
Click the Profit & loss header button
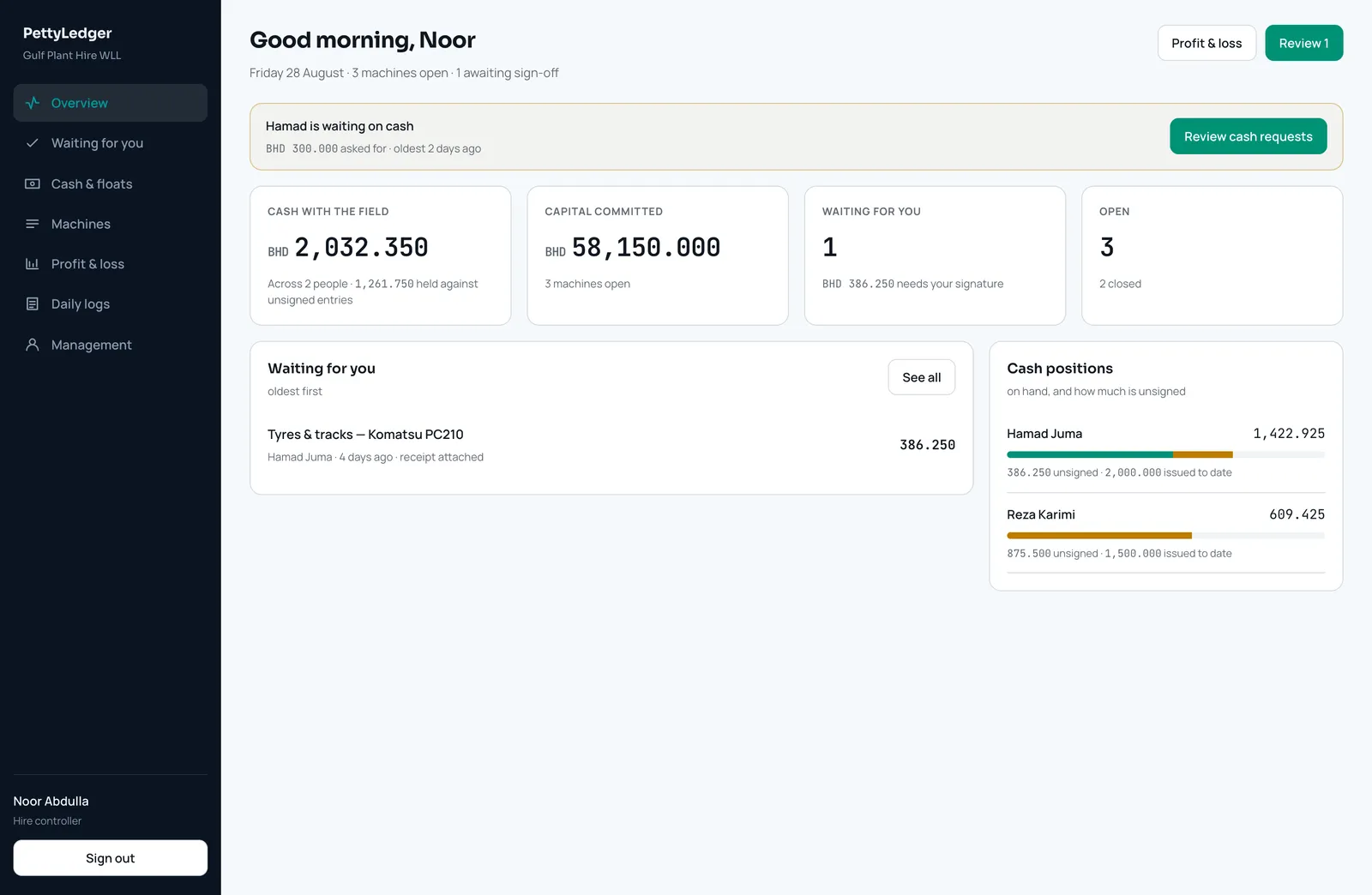click(1207, 43)
